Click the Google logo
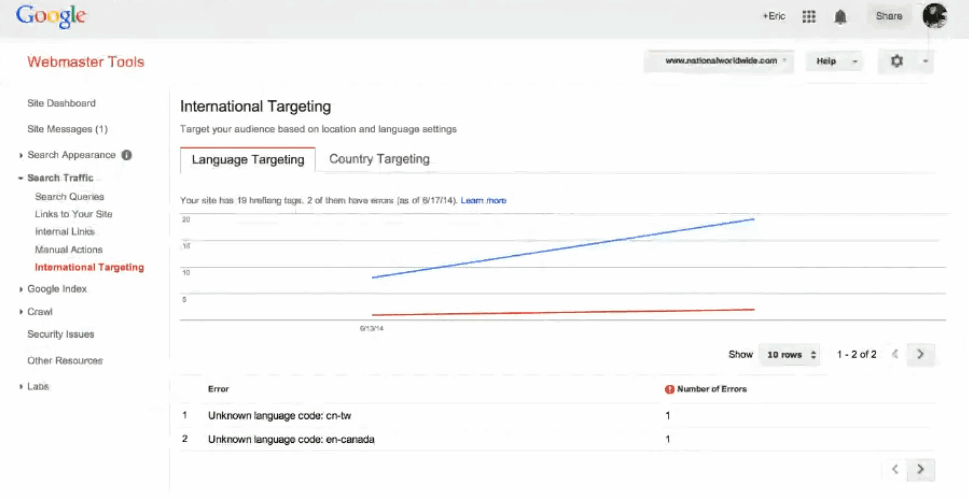The image size is (969, 498). [51, 16]
